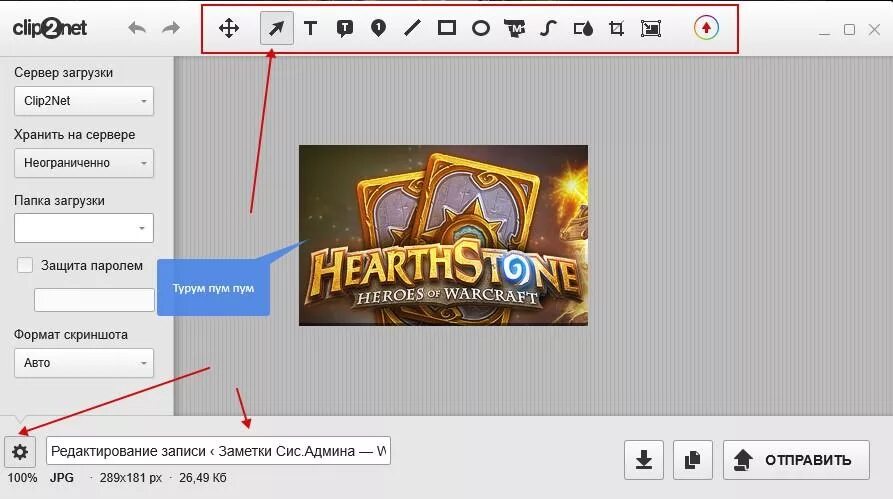The height and width of the screenshot is (499, 893).
Task: Select the numbered marker tool
Action: tap(378, 28)
